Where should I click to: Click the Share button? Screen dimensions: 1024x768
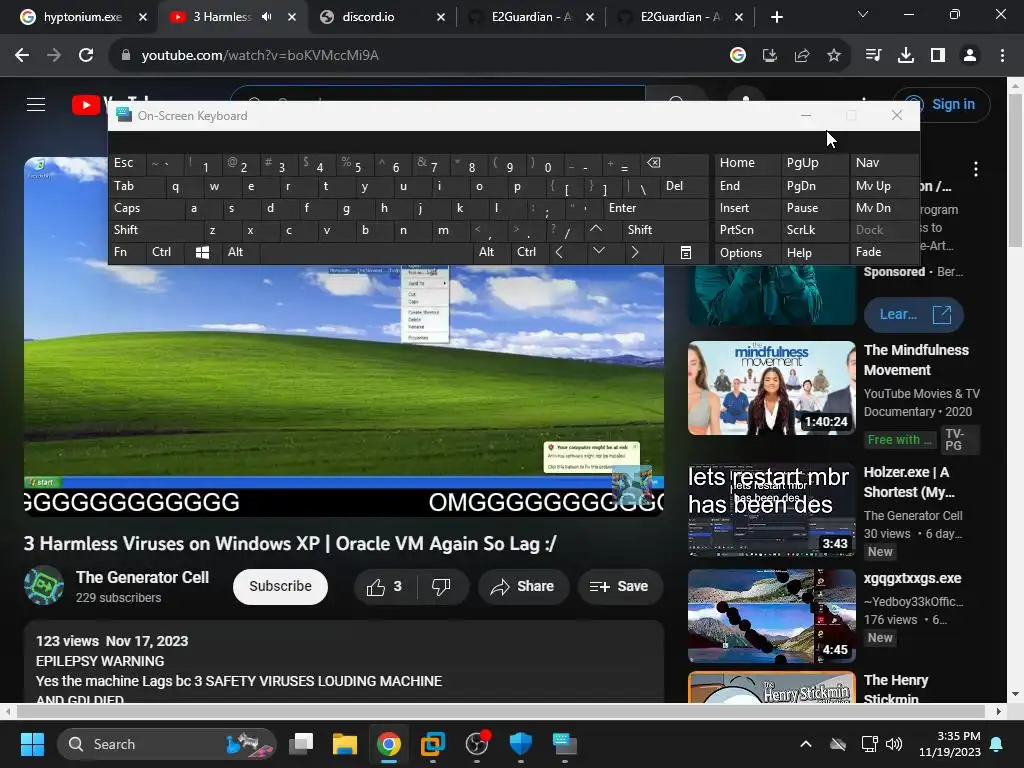tap(522, 587)
